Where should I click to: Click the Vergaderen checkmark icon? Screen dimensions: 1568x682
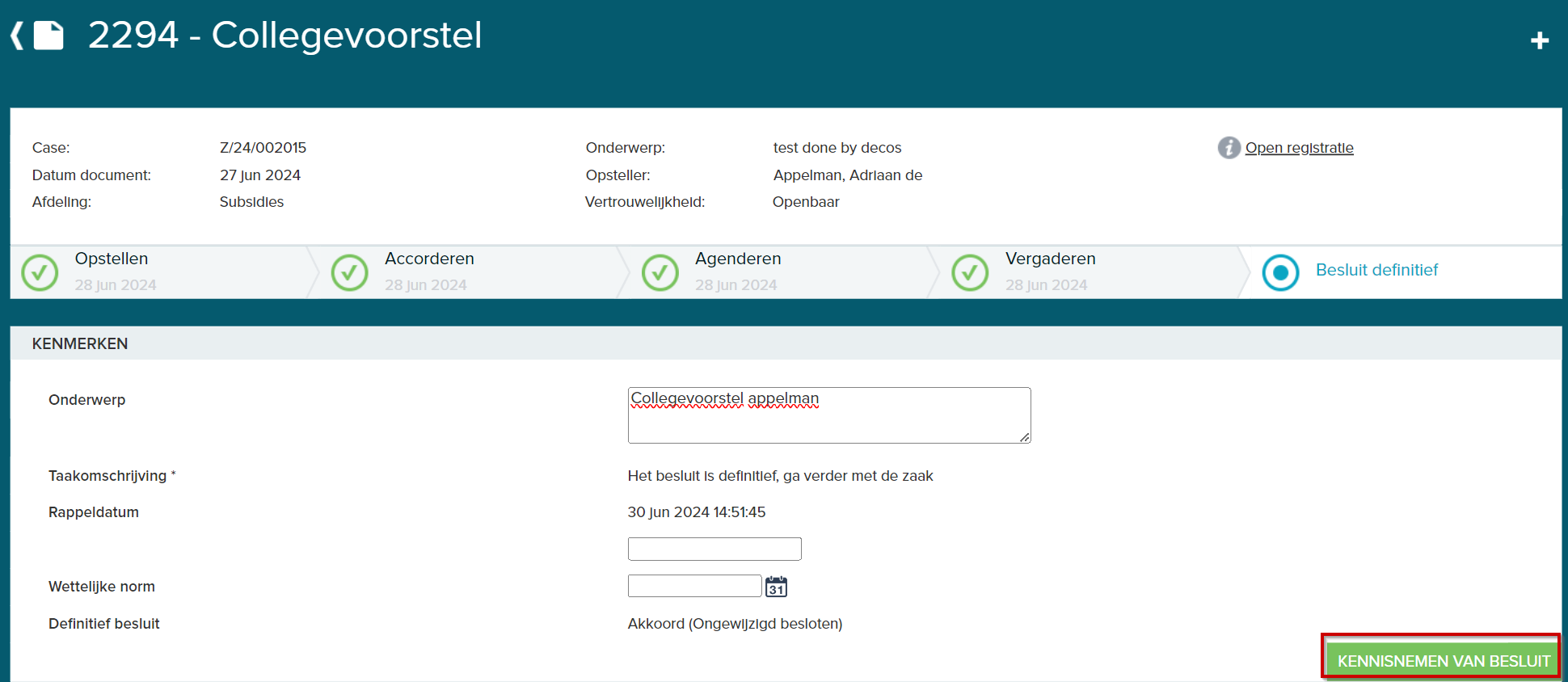click(970, 273)
